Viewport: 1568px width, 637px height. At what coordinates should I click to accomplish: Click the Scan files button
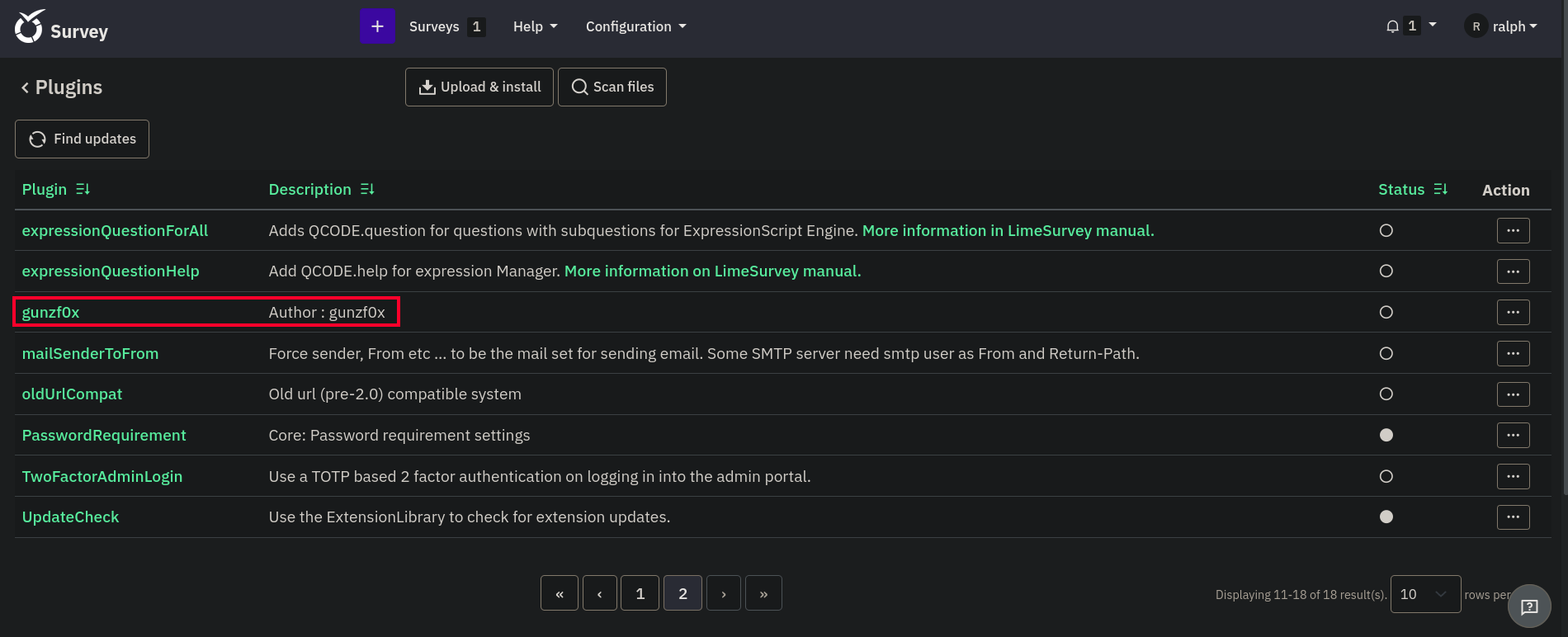pos(612,87)
